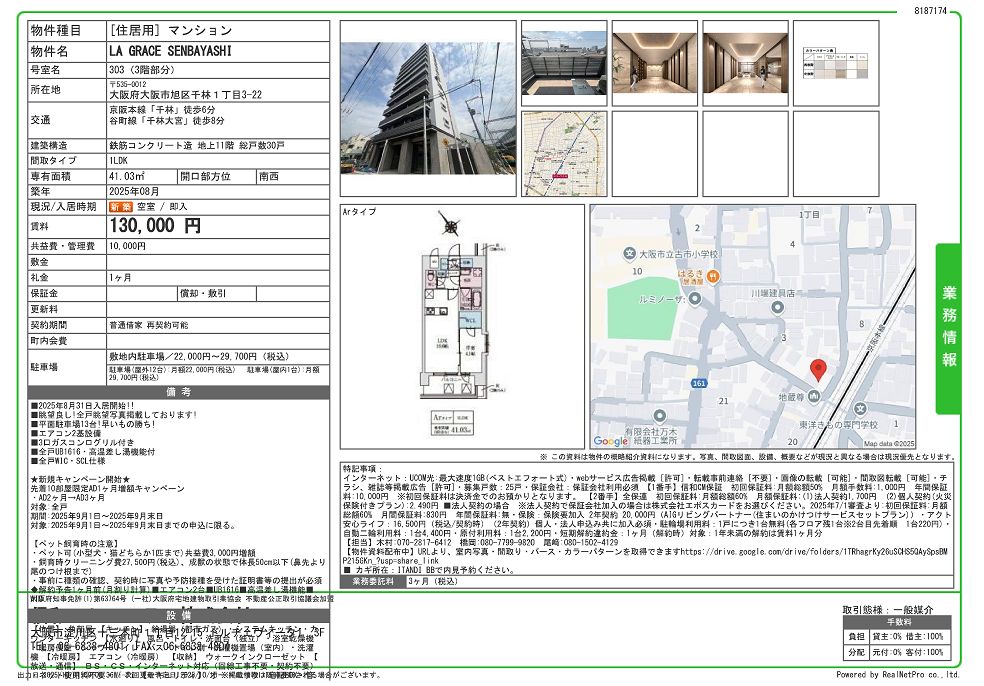Click the red location pin on the map
The width and height of the screenshot is (984, 686).
pyautogui.click(x=818, y=369)
